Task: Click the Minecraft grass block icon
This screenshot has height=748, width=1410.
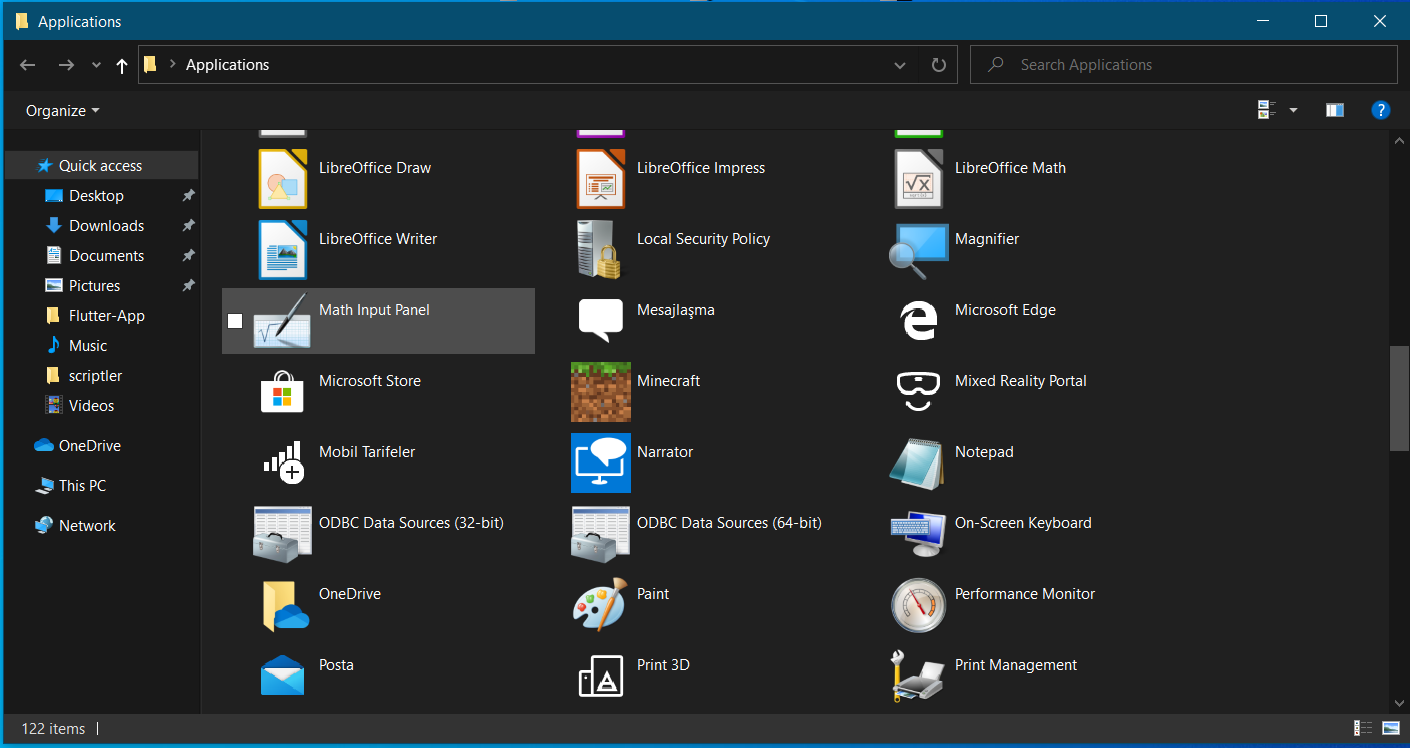Action: point(601,392)
